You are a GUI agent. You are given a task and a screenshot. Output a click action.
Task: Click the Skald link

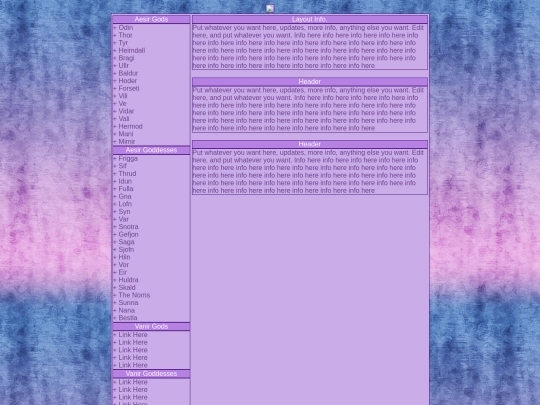pyautogui.click(x=127, y=287)
